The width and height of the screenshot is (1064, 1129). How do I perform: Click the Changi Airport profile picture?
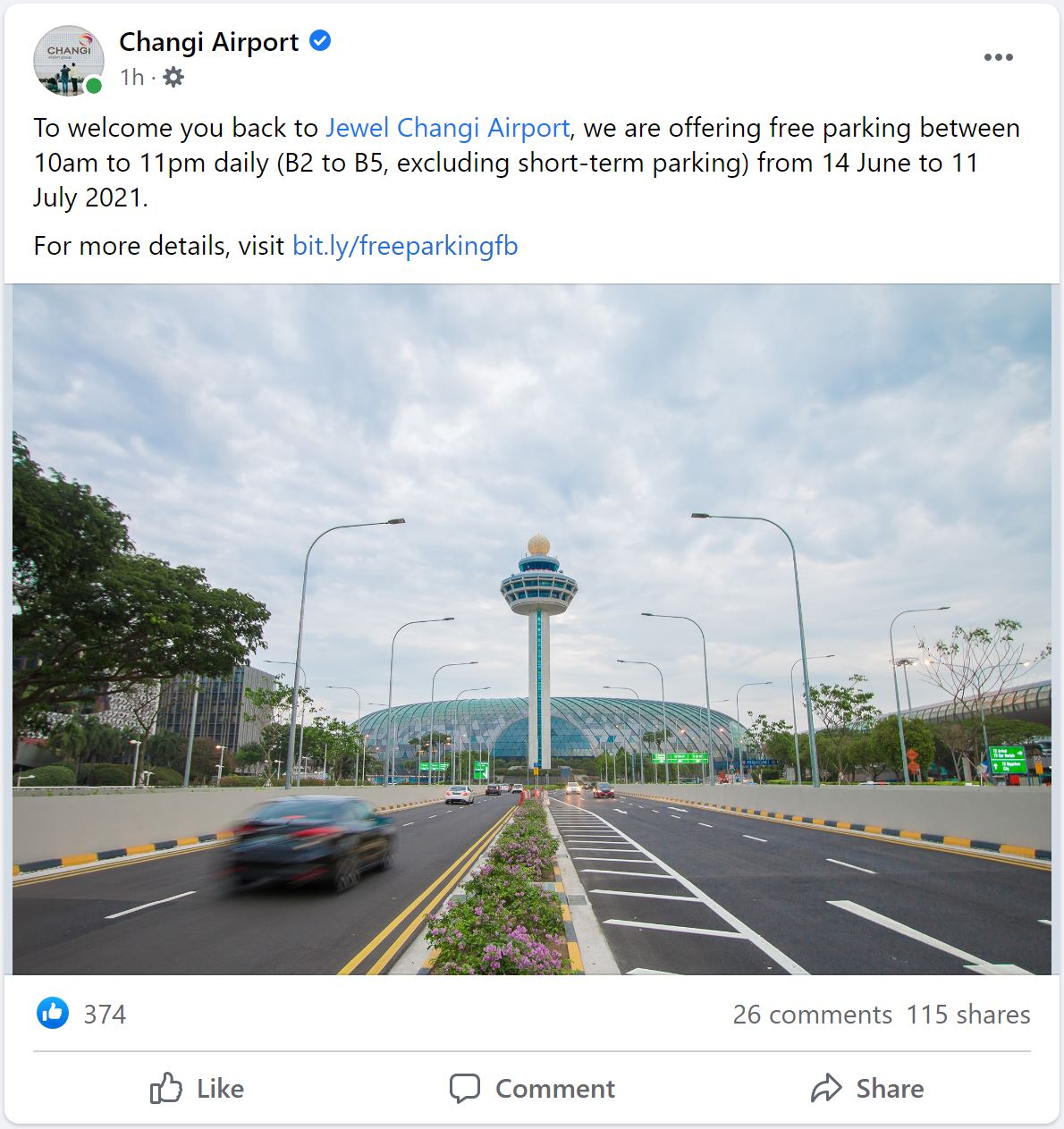click(x=69, y=60)
